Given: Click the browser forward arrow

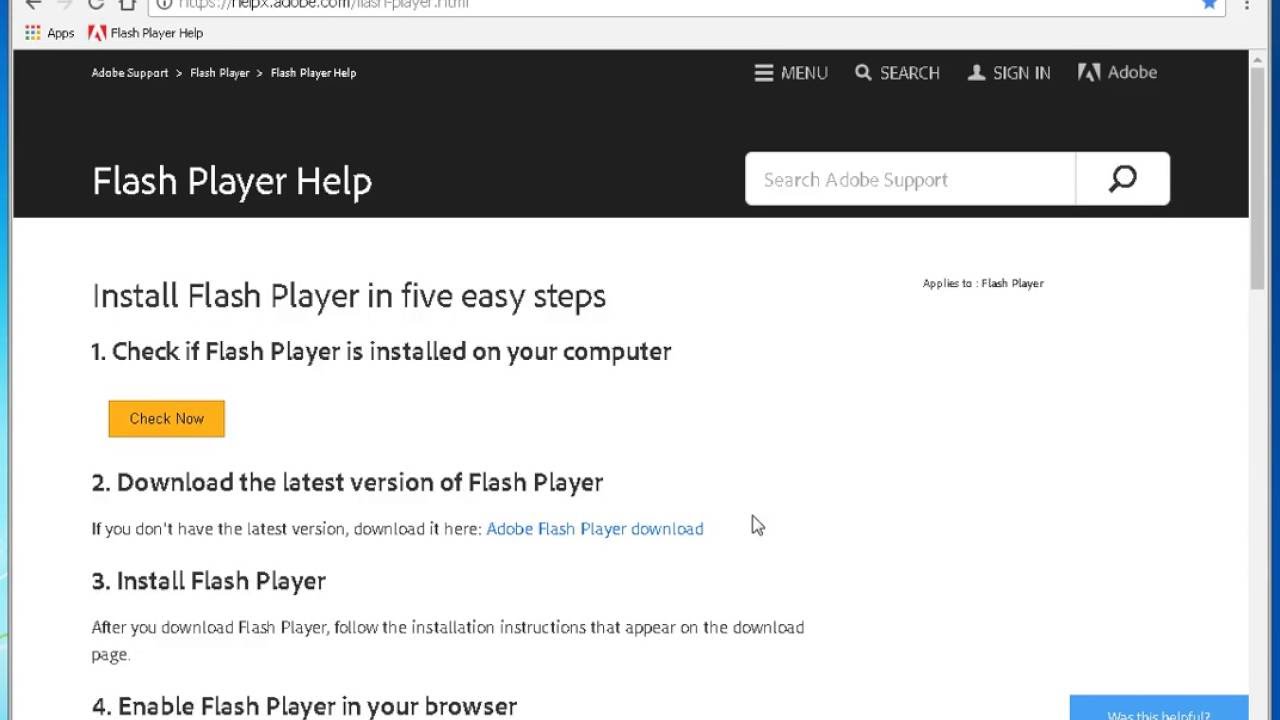Looking at the screenshot, I should coord(65,4).
